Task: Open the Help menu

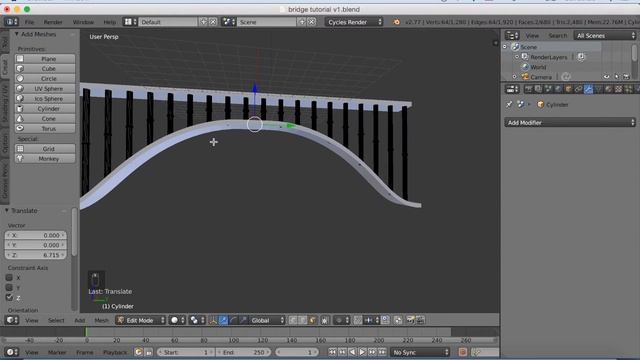Action: [109, 22]
